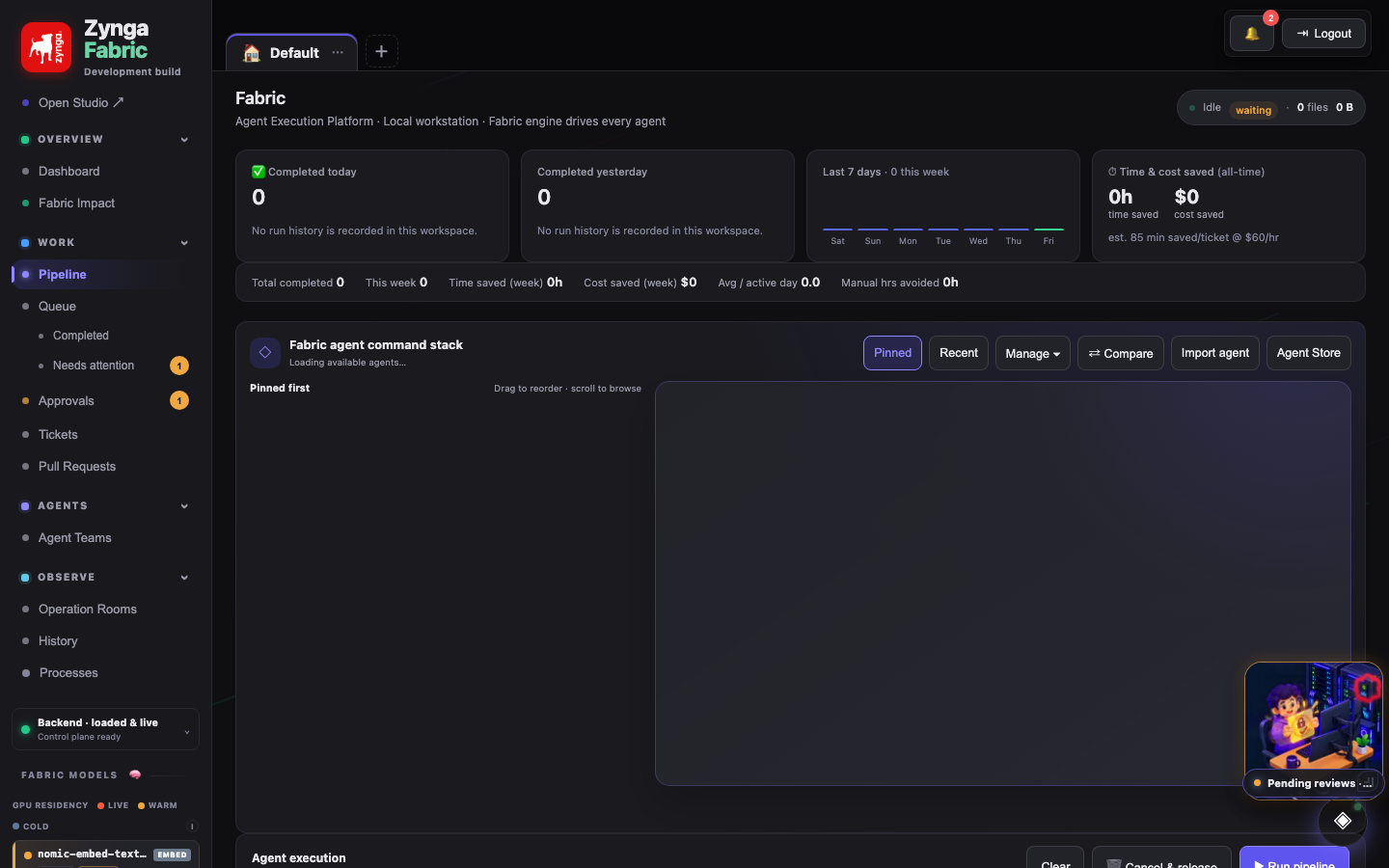The height and width of the screenshot is (868, 1389).
Task: Click the nomic-embed-text model card
Action: pos(105,854)
